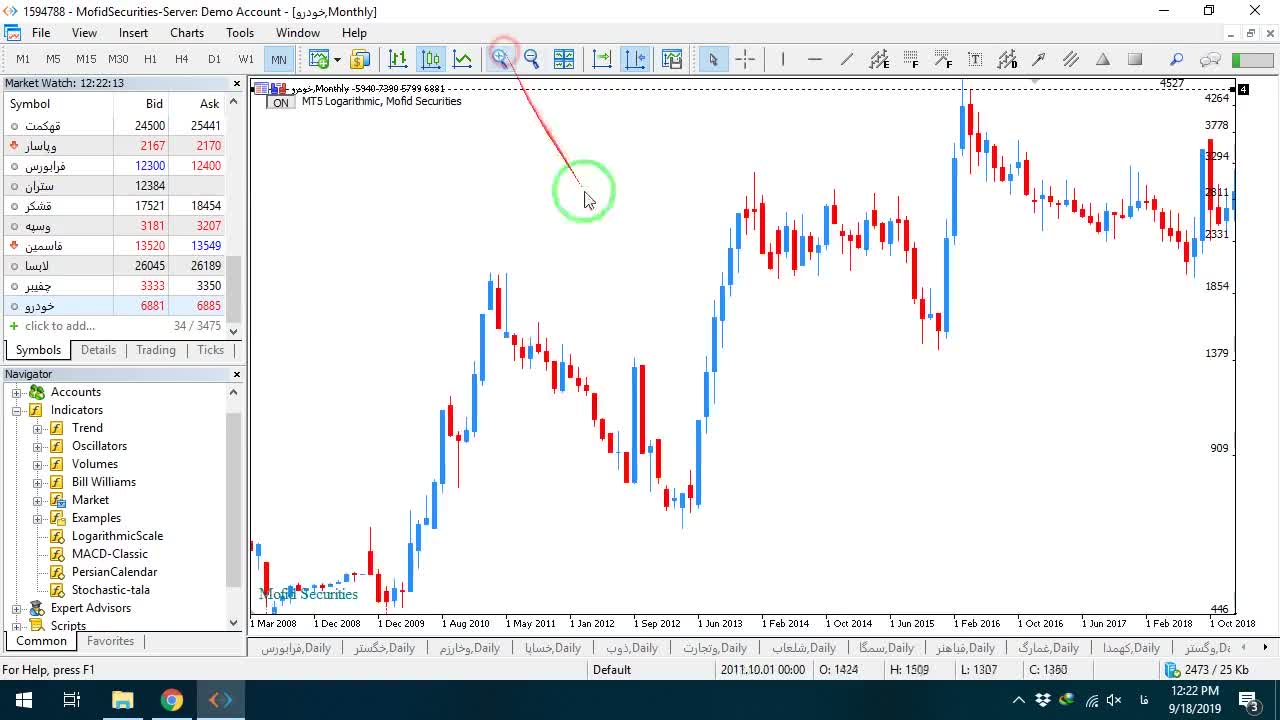Select the Stochastic-tala indicator
This screenshot has height=720, width=1280.
coord(110,590)
